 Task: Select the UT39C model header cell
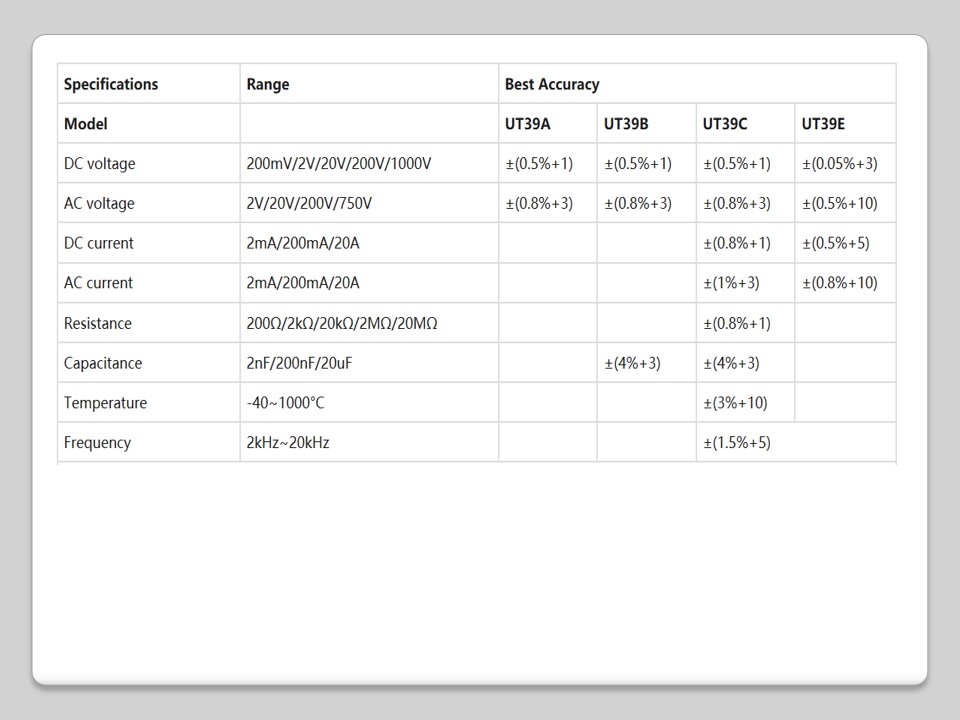(725, 124)
